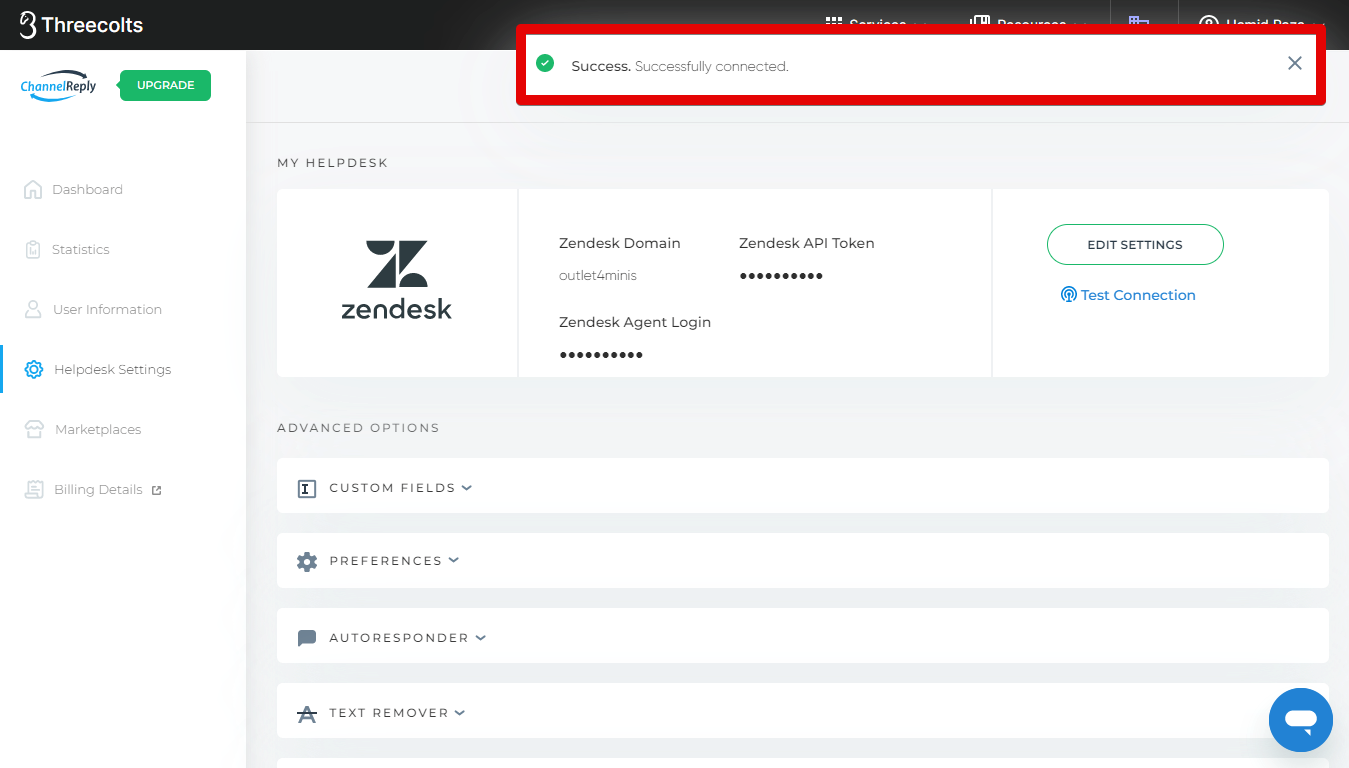Click the Test Connection link

[1138, 295]
